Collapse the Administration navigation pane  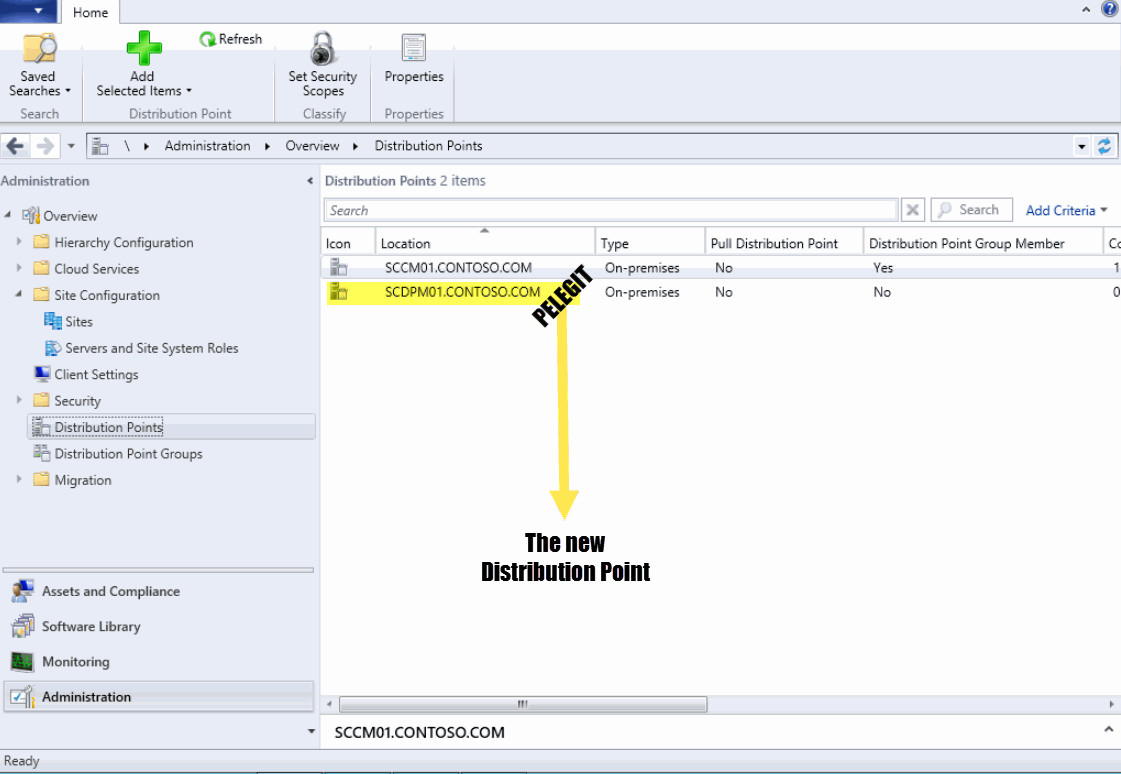click(x=310, y=181)
